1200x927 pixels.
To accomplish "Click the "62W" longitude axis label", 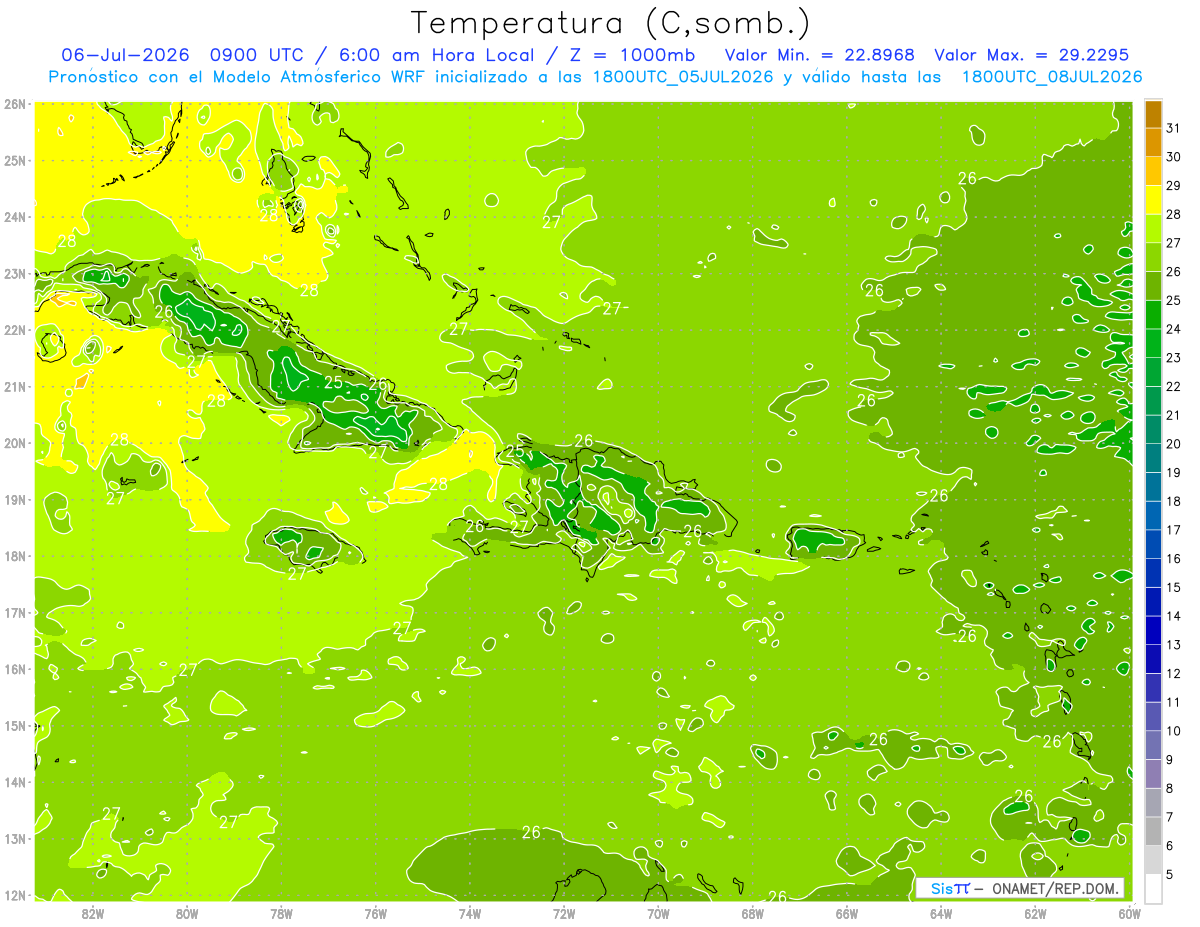I will click(x=1035, y=913).
